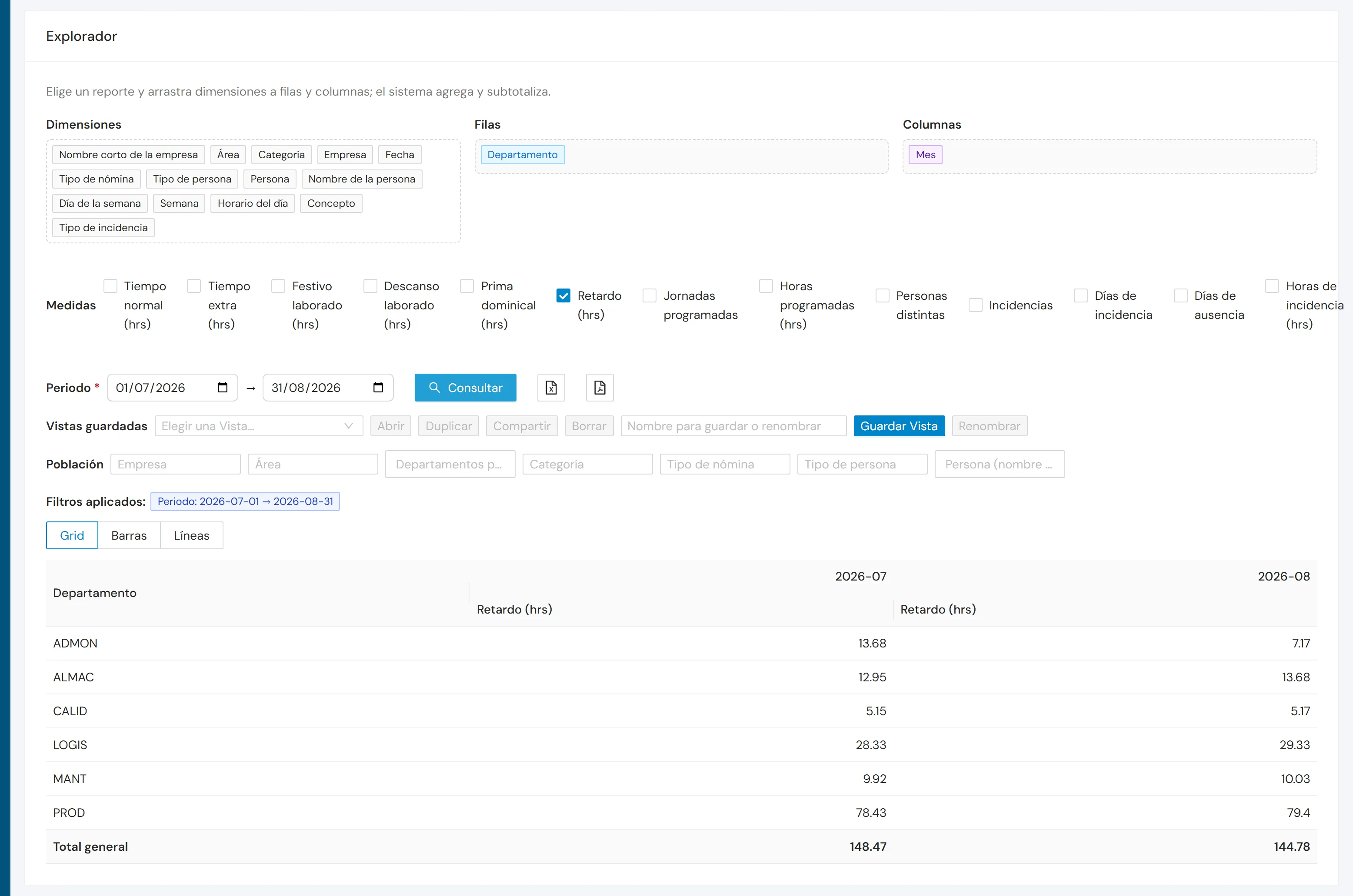
Task: Open Tipo de nómina population filter
Action: click(725, 464)
